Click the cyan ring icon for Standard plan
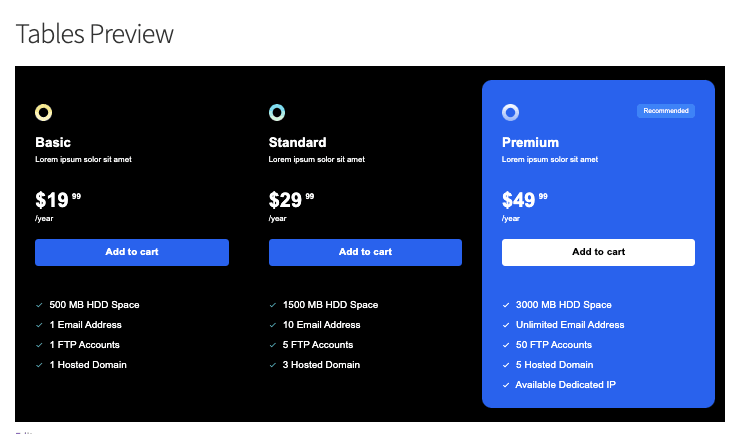 point(277,113)
